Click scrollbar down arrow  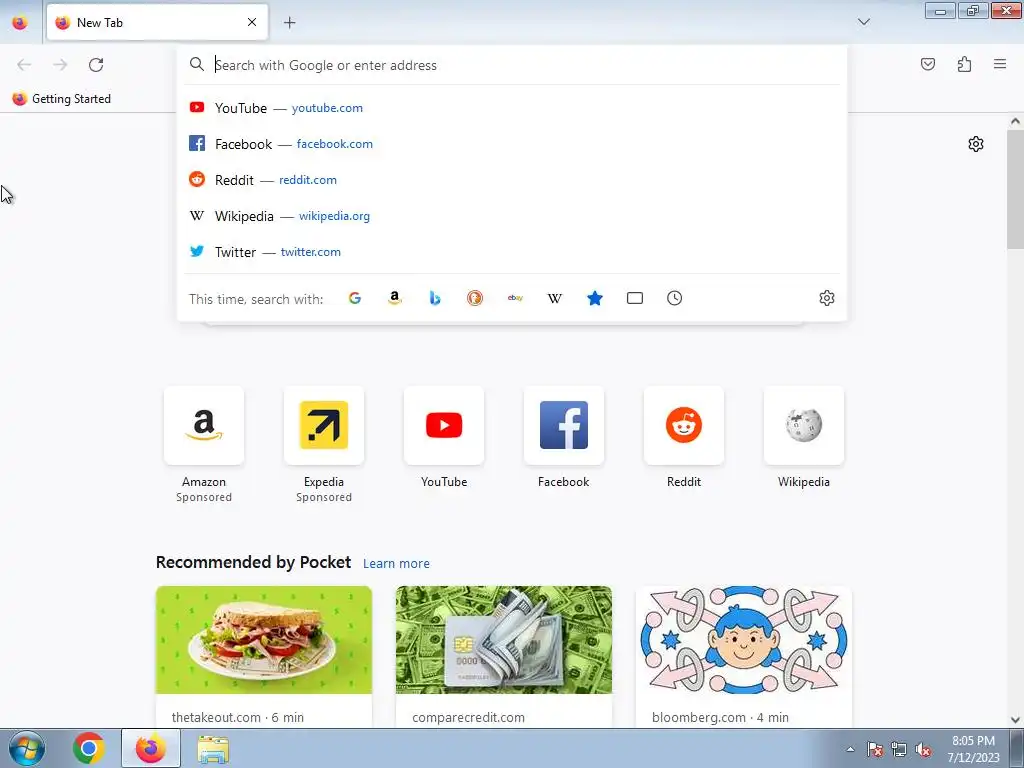click(x=1015, y=720)
